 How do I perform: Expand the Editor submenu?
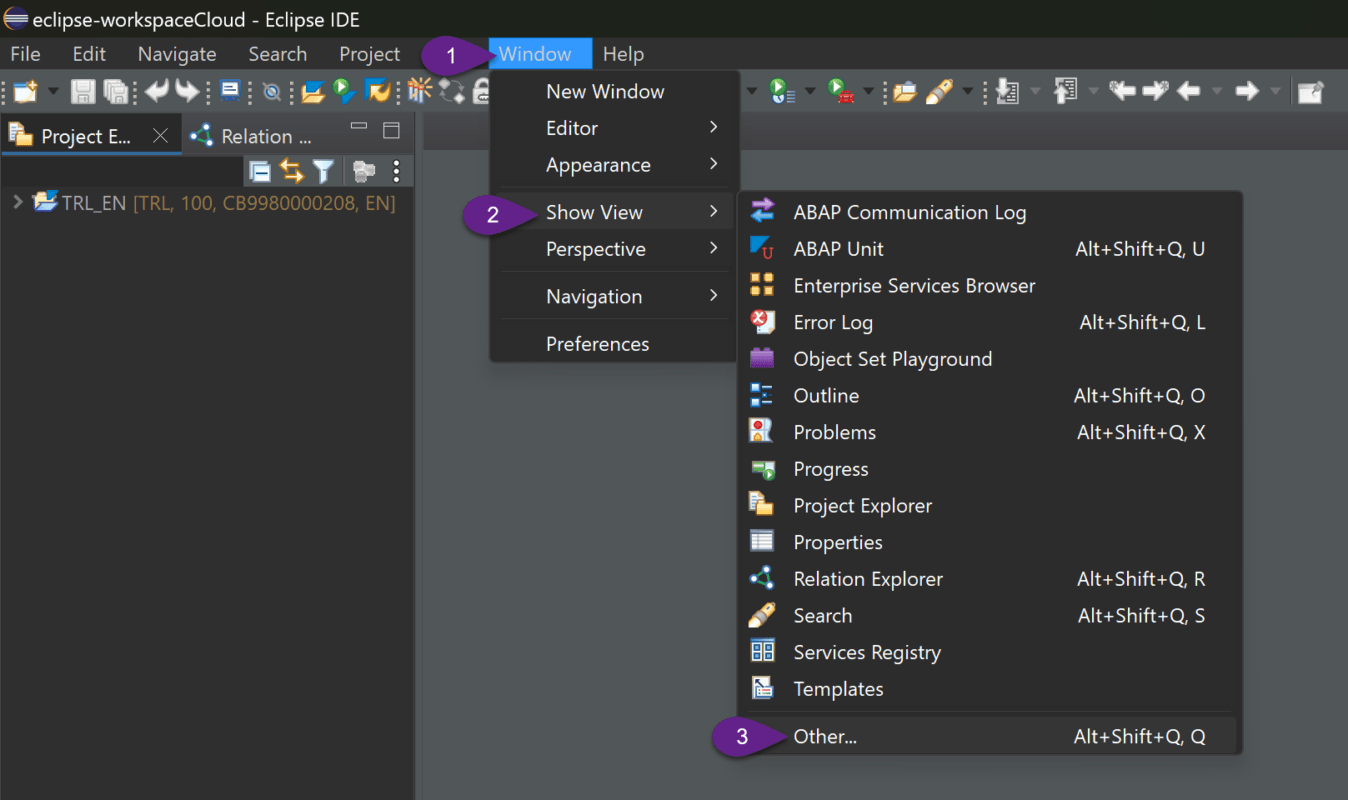point(615,128)
